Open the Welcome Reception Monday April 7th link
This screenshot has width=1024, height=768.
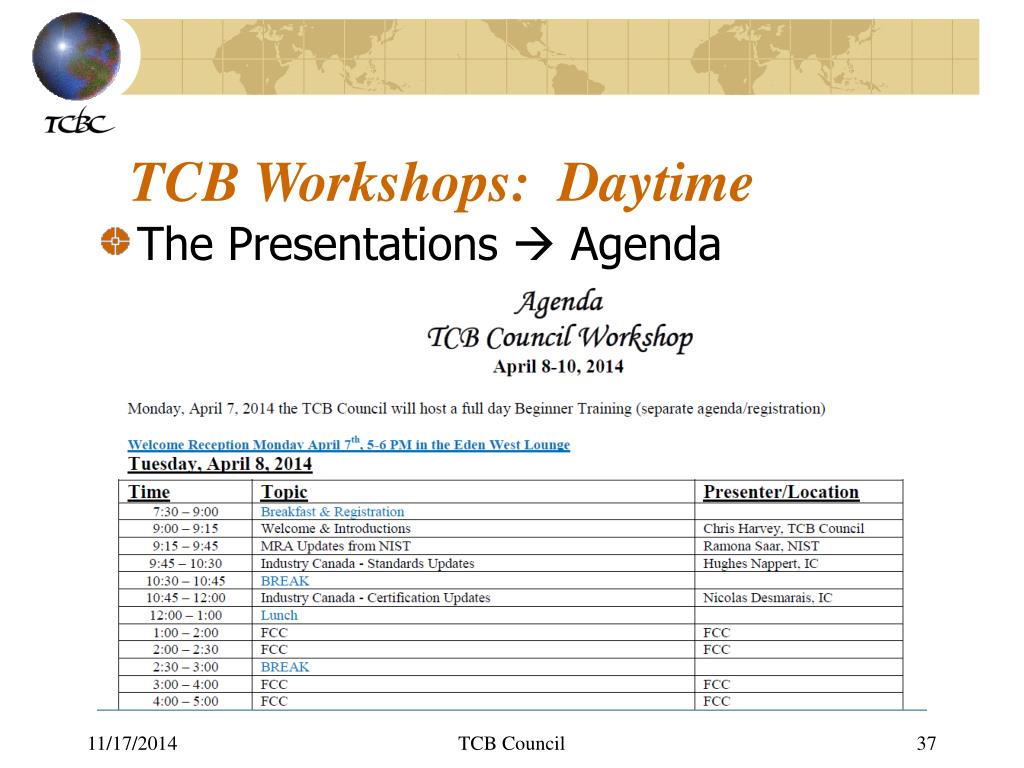coord(349,444)
